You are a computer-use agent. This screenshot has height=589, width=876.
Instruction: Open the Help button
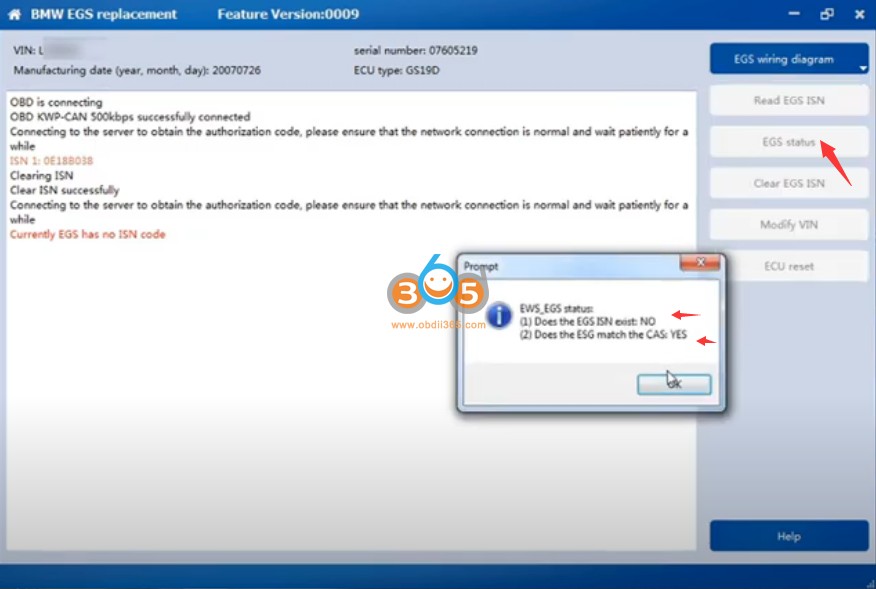(788, 536)
